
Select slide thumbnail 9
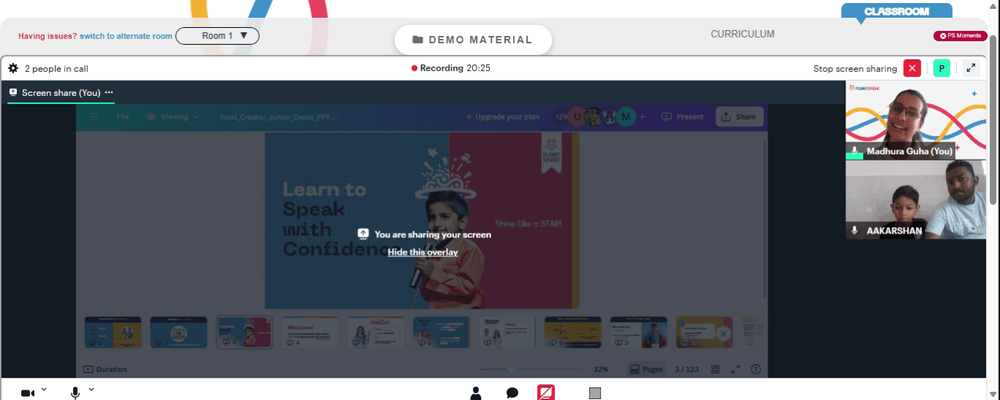coord(638,332)
